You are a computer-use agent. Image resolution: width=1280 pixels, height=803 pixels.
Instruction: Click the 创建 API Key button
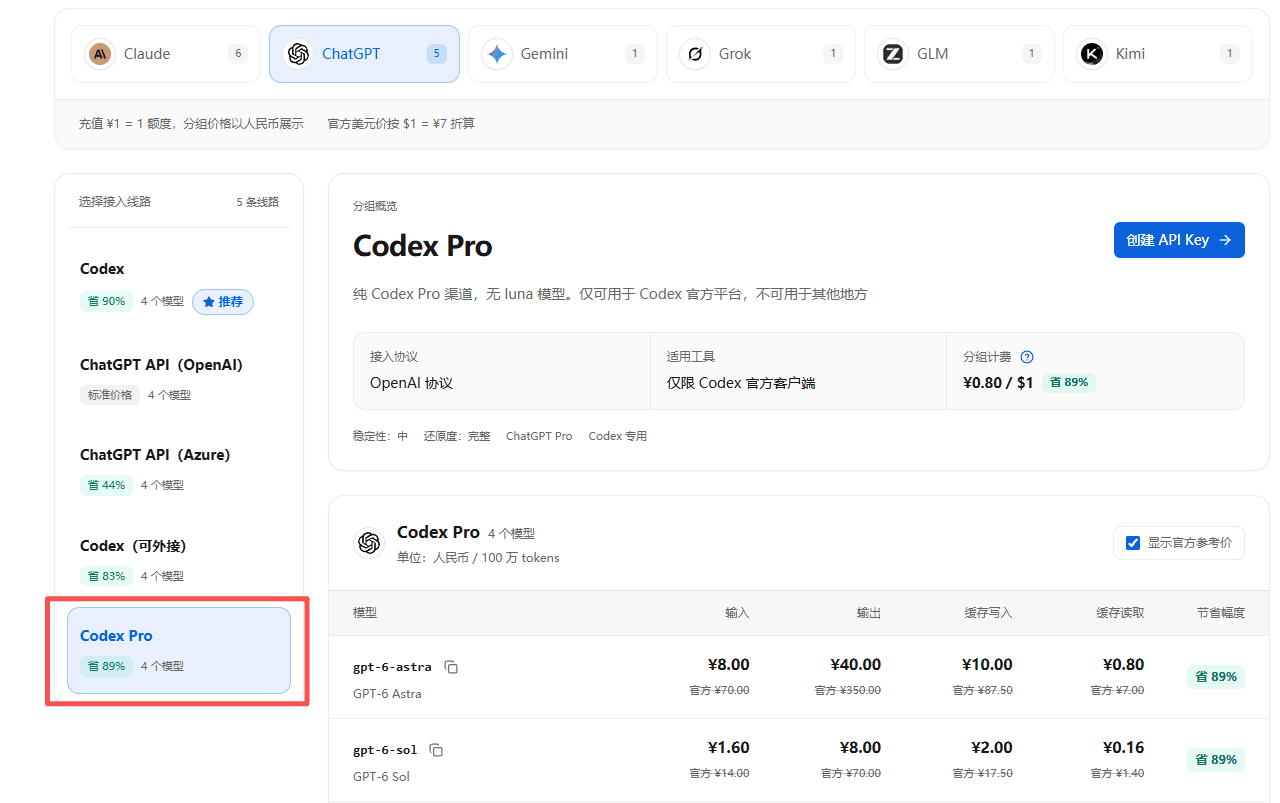(1179, 240)
